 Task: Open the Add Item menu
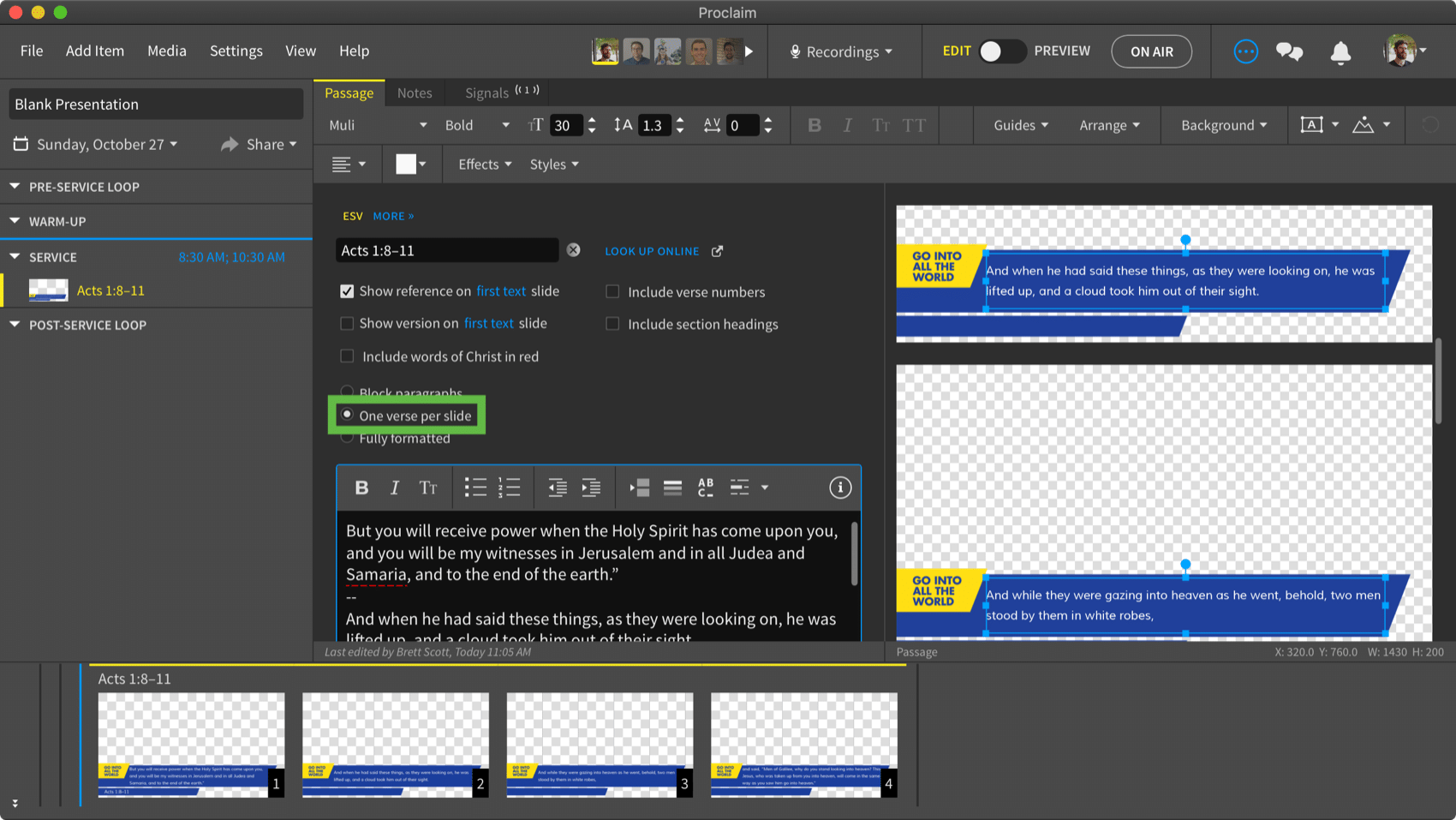[x=95, y=51]
